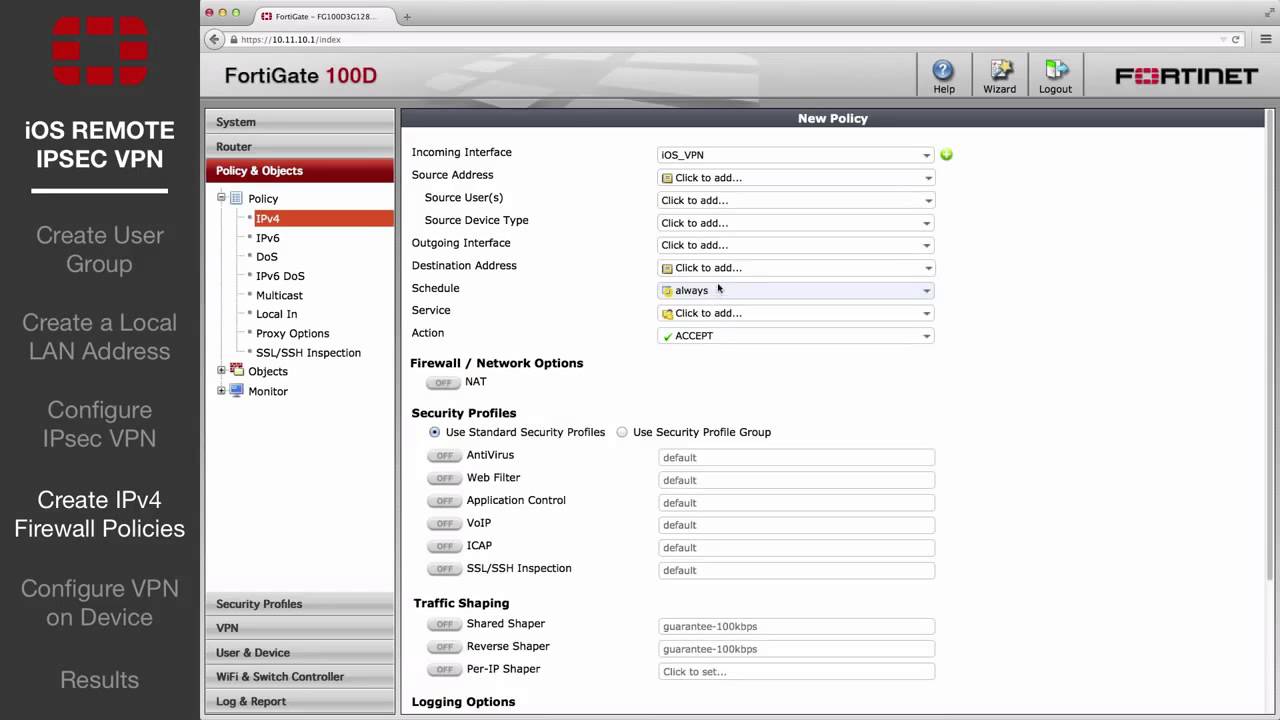Click the Destination Address field icon
1280x720 pixels.
tap(667, 268)
